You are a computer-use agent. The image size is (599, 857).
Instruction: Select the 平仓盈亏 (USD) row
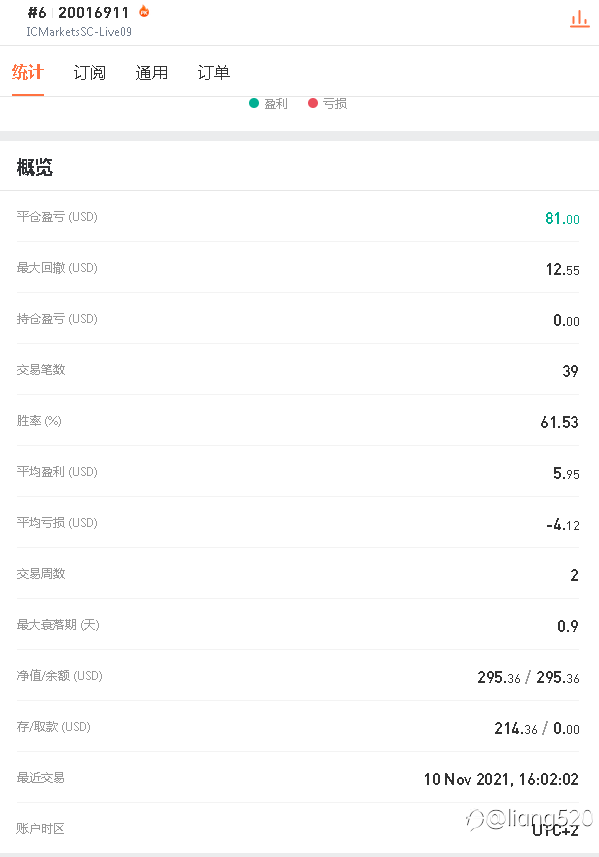click(x=298, y=216)
